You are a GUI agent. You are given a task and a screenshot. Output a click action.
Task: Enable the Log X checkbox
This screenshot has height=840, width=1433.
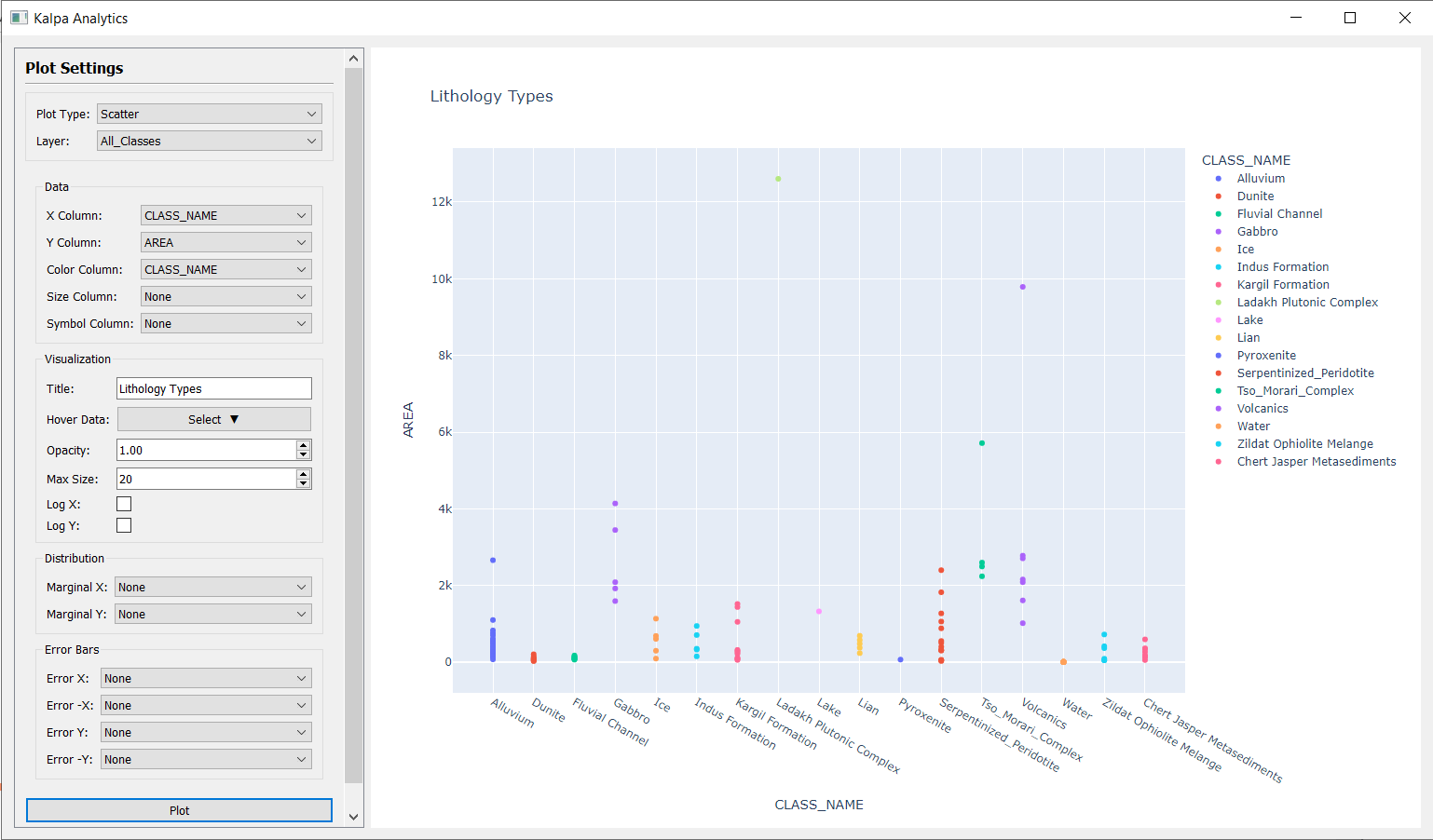tap(124, 504)
